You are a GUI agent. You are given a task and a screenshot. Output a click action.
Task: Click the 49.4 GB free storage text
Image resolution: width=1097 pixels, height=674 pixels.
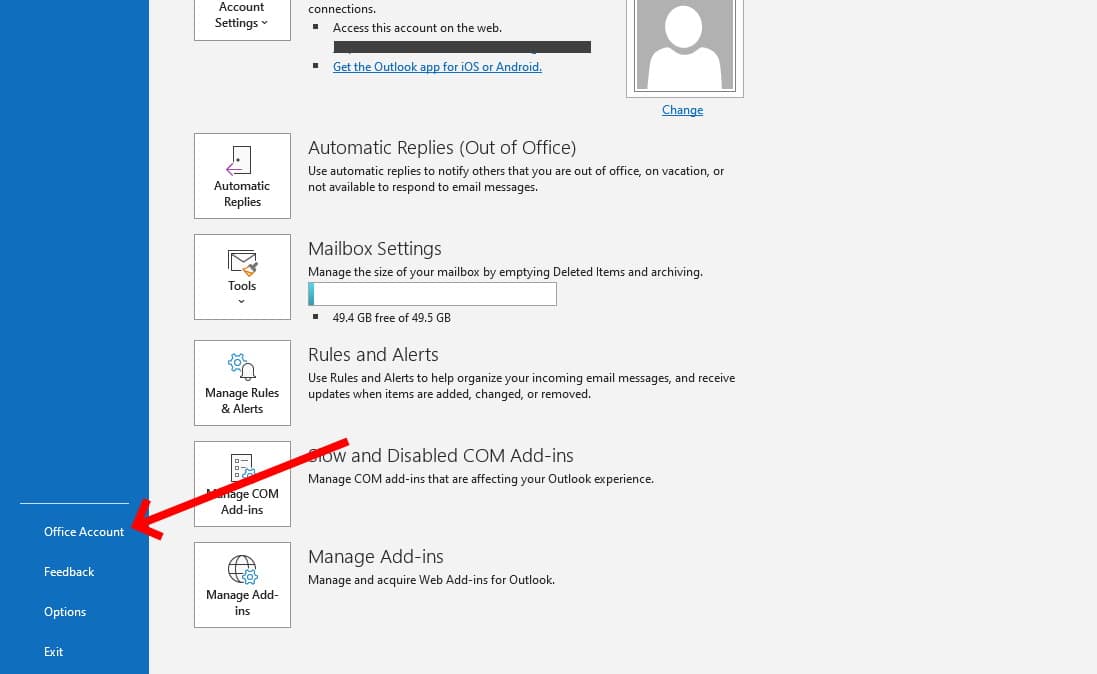coord(390,317)
